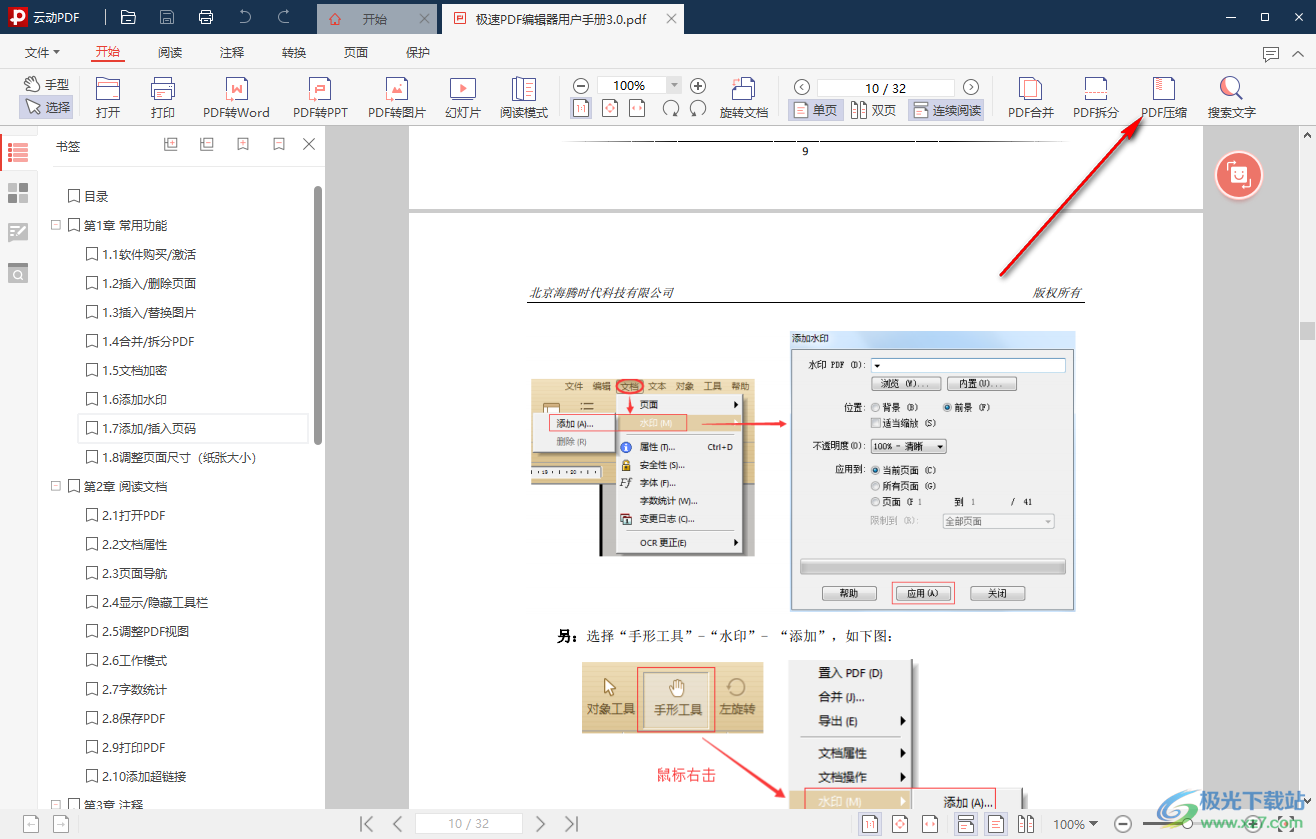Click fit width icon in toolbar
The height and width of the screenshot is (839, 1316).
pos(638,108)
